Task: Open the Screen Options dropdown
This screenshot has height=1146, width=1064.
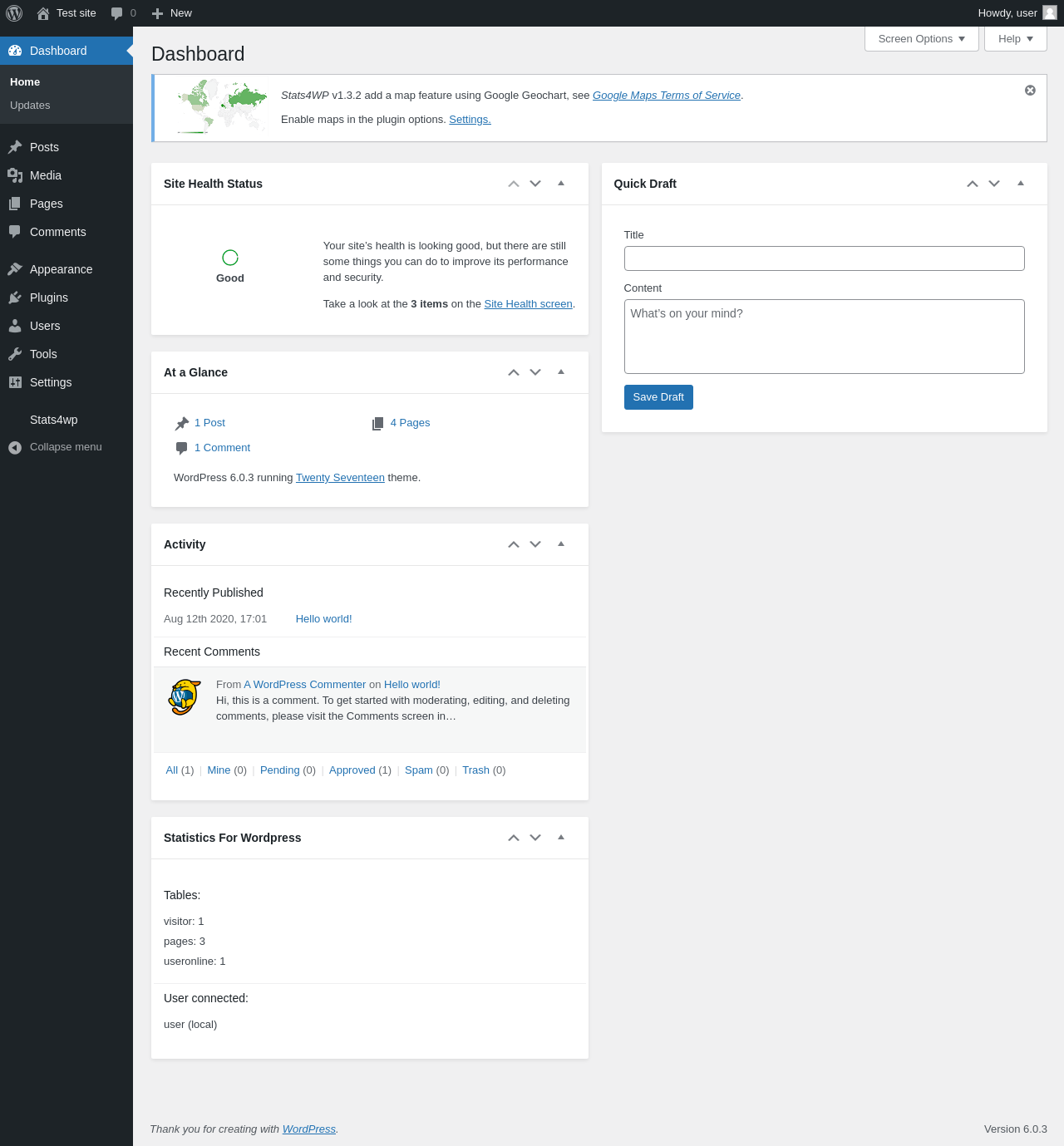Action: [922, 39]
